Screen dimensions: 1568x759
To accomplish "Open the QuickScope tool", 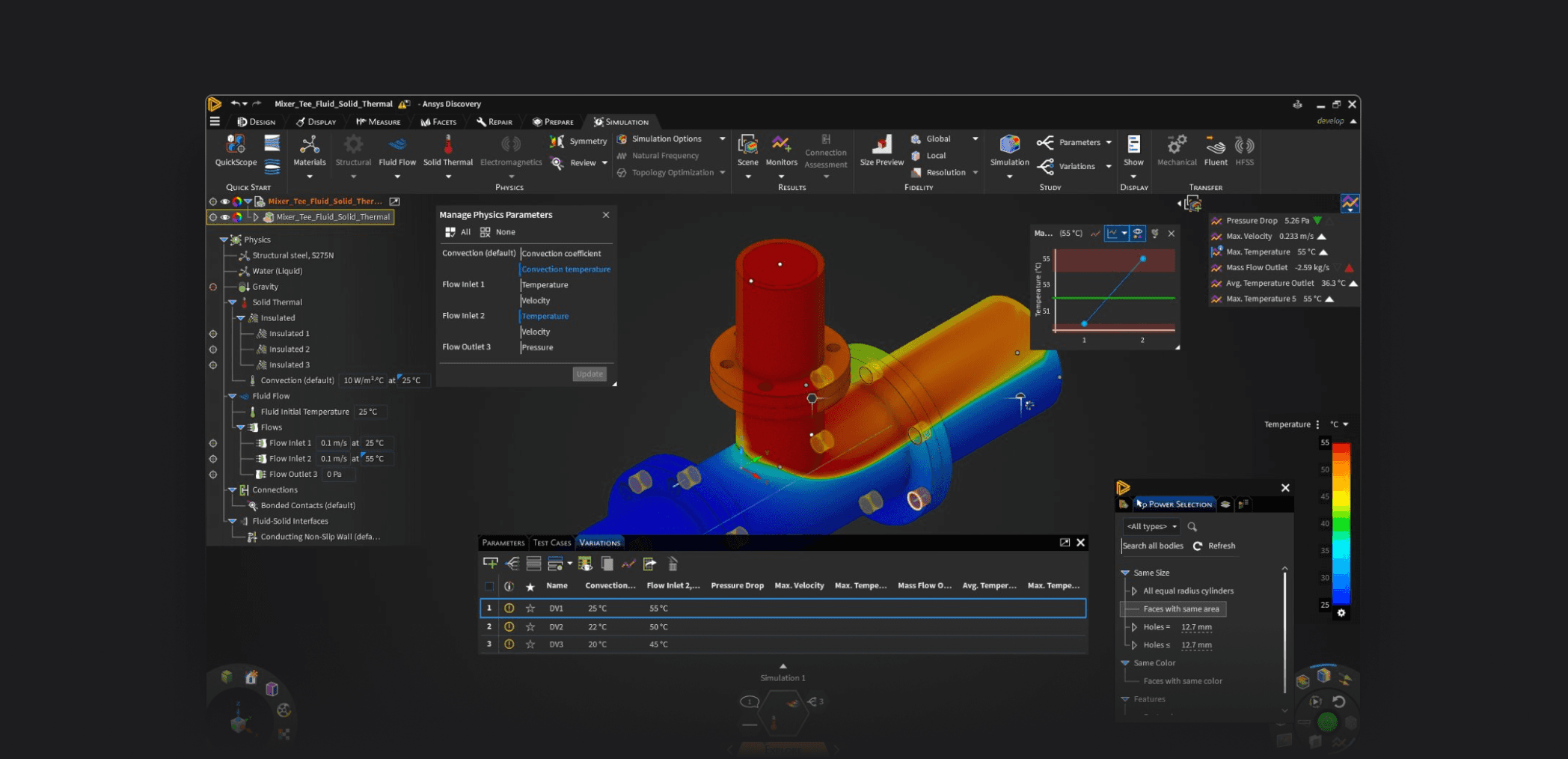I will [236, 150].
